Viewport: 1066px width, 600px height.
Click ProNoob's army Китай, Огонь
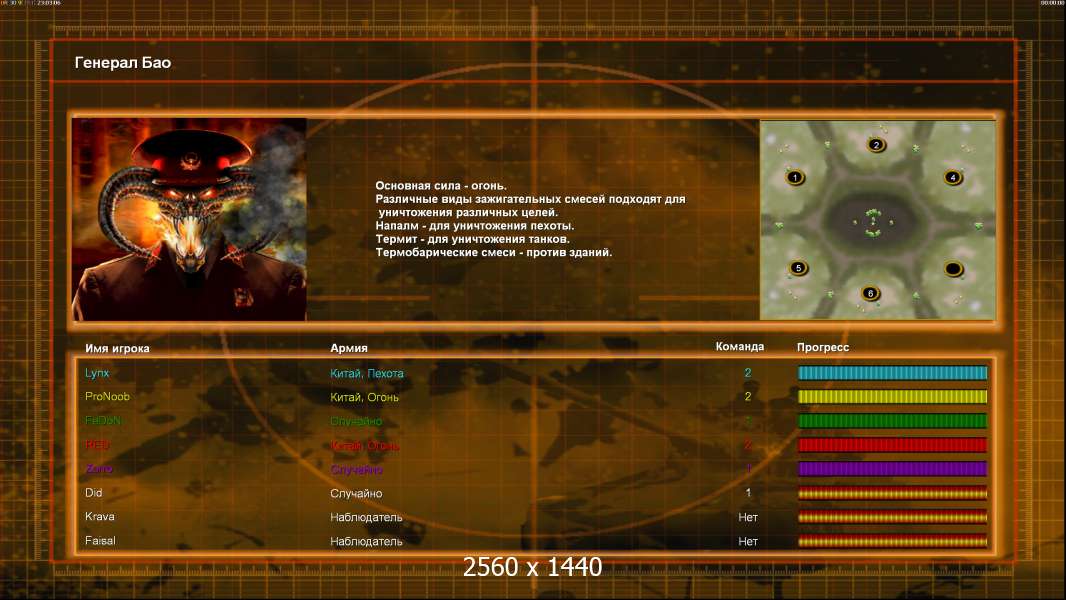pyautogui.click(x=364, y=398)
